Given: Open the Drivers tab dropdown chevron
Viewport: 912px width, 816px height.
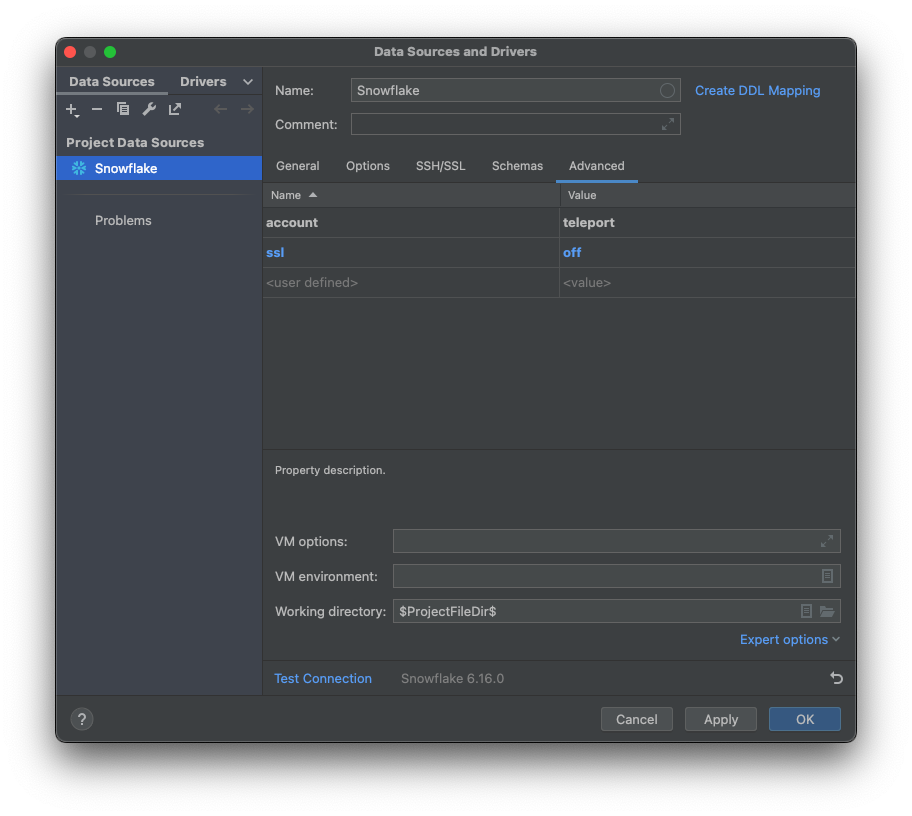Looking at the screenshot, I should tap(247, 81).
